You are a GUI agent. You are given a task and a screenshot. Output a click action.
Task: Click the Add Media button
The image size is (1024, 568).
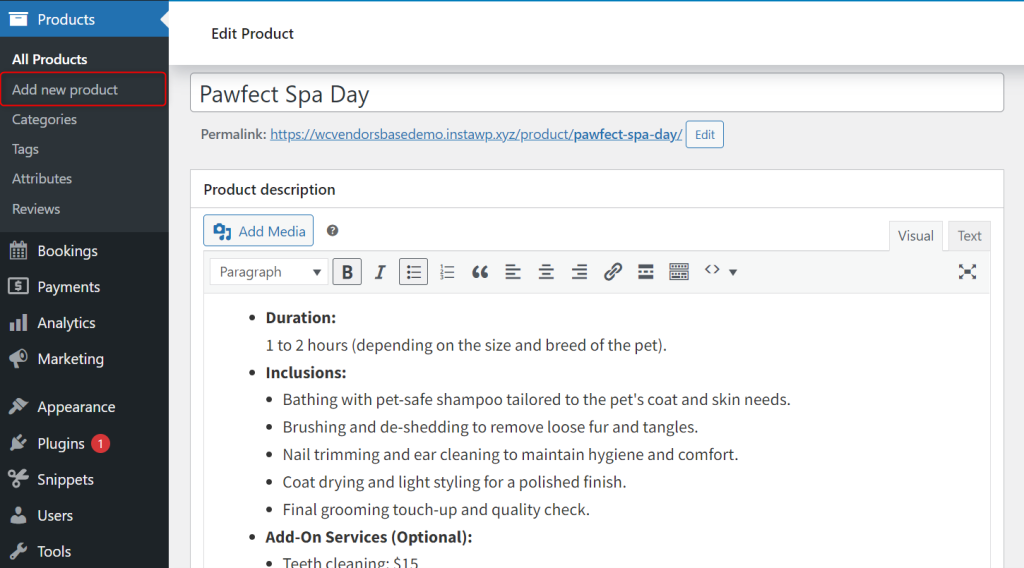tap(259, 231)
